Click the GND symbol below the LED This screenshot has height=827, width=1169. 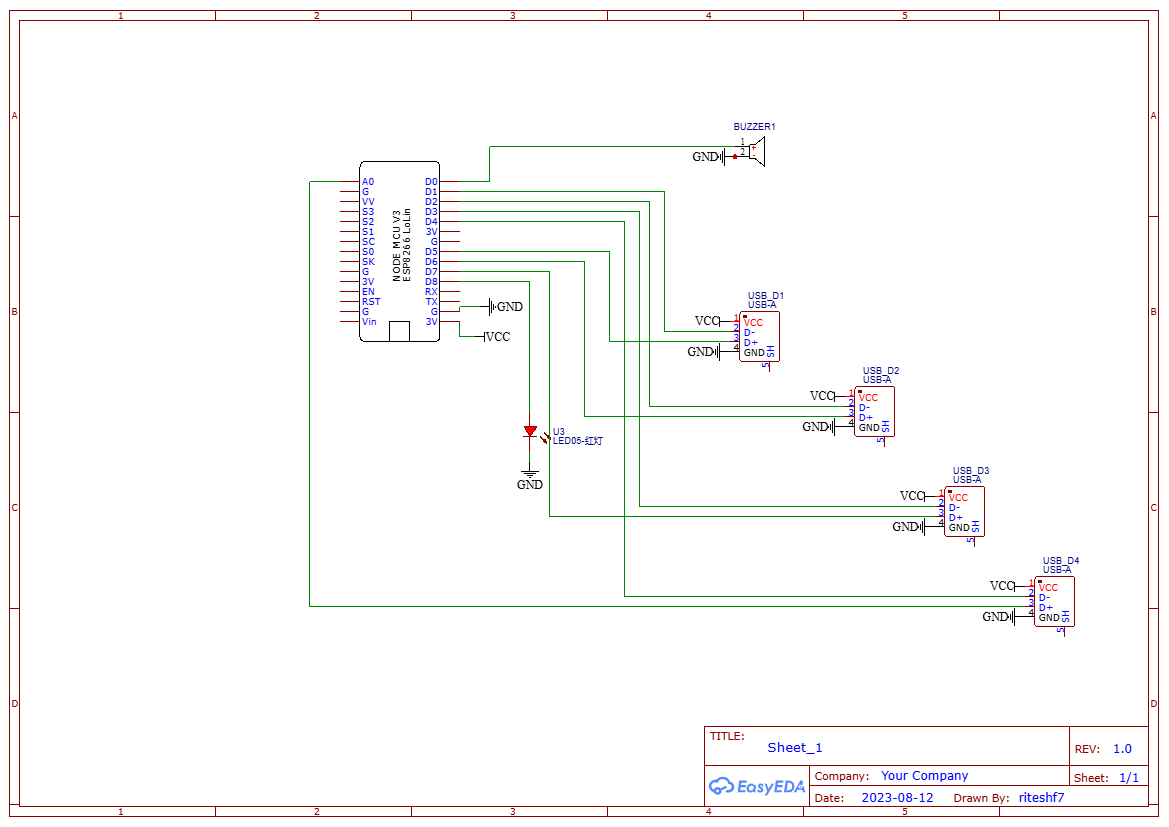(530, 479)
